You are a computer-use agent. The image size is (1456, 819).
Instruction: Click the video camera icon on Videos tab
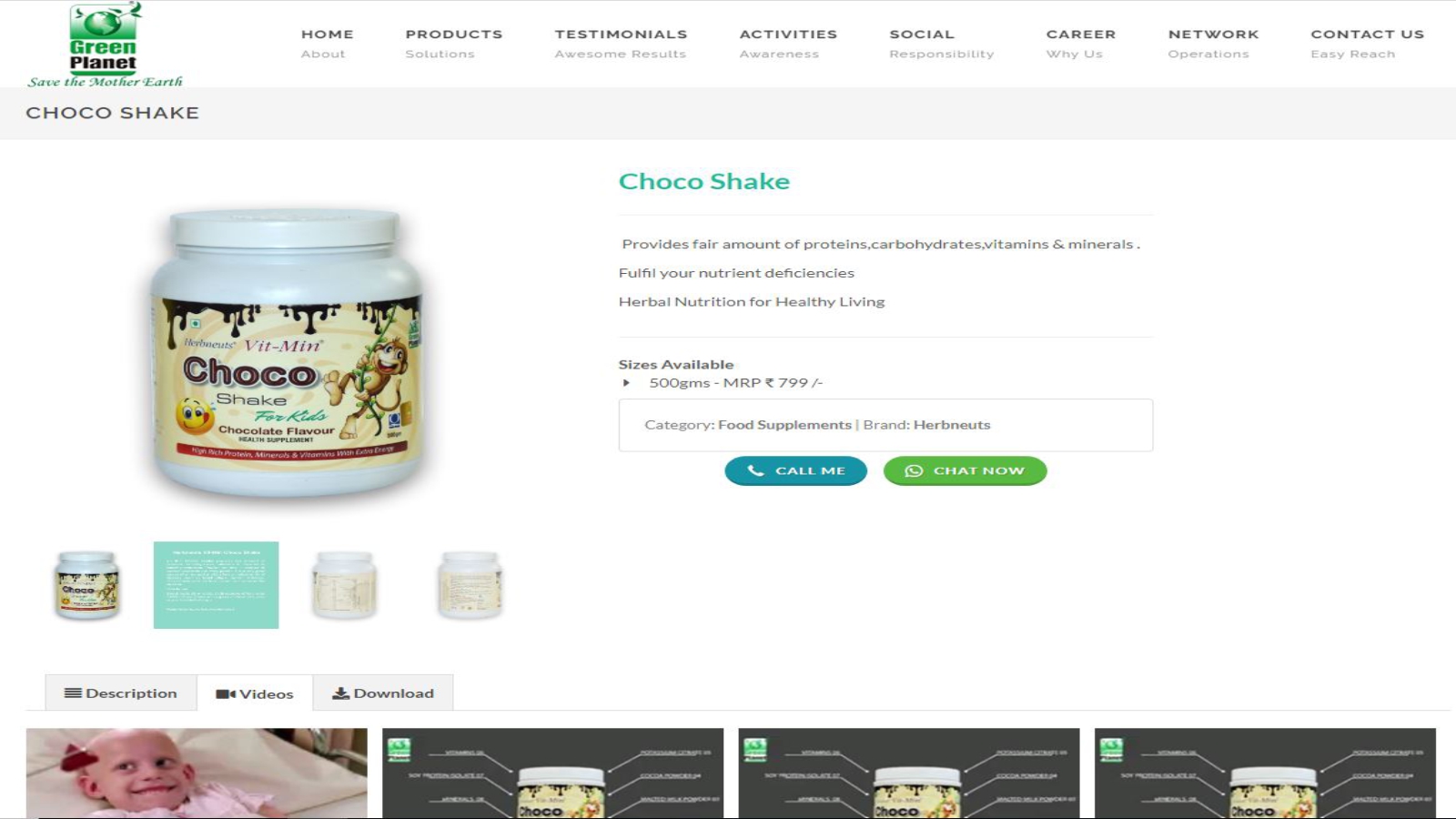pos(225,694)
